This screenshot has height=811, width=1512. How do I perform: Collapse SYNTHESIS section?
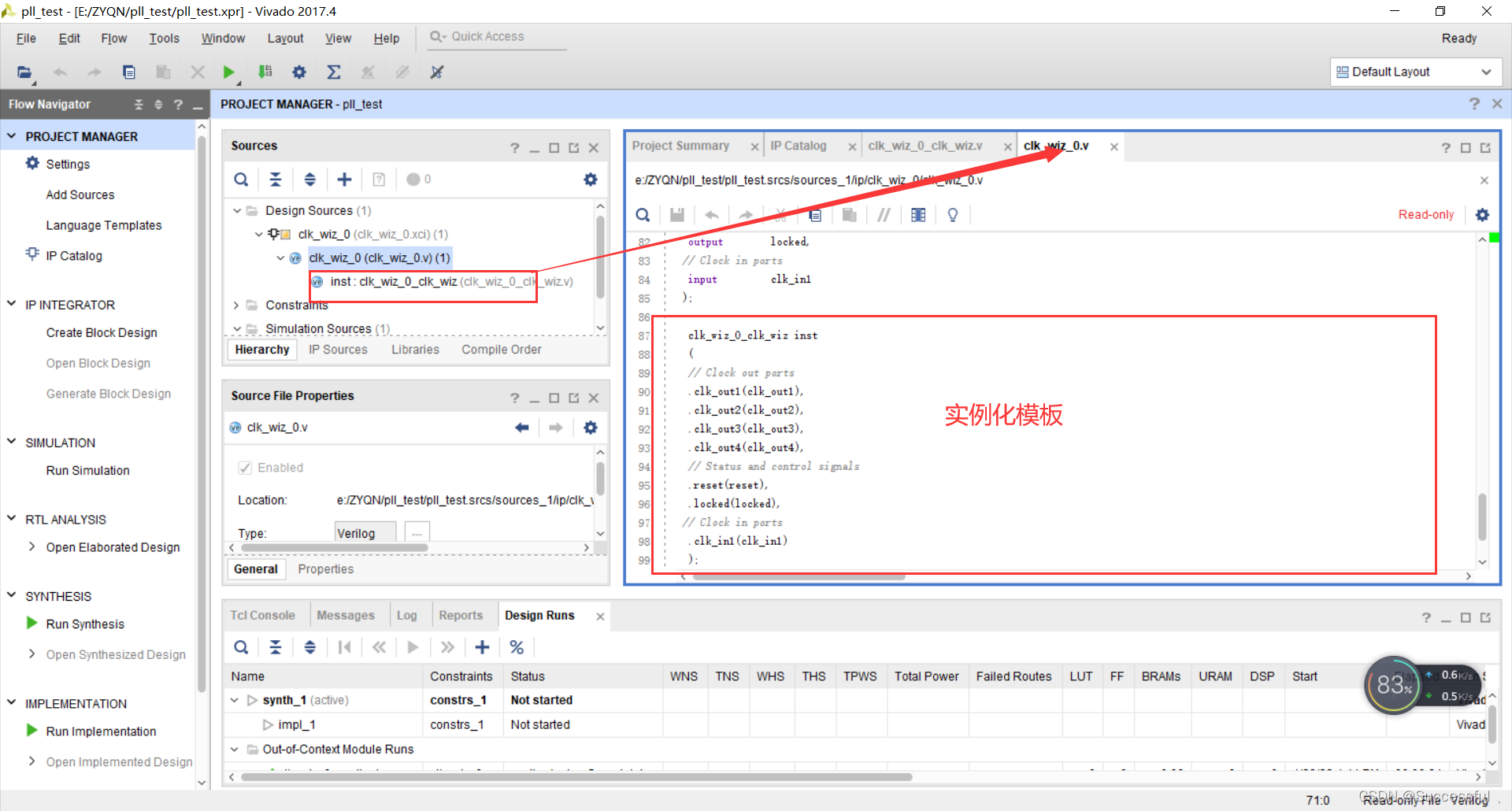(12, 595)
